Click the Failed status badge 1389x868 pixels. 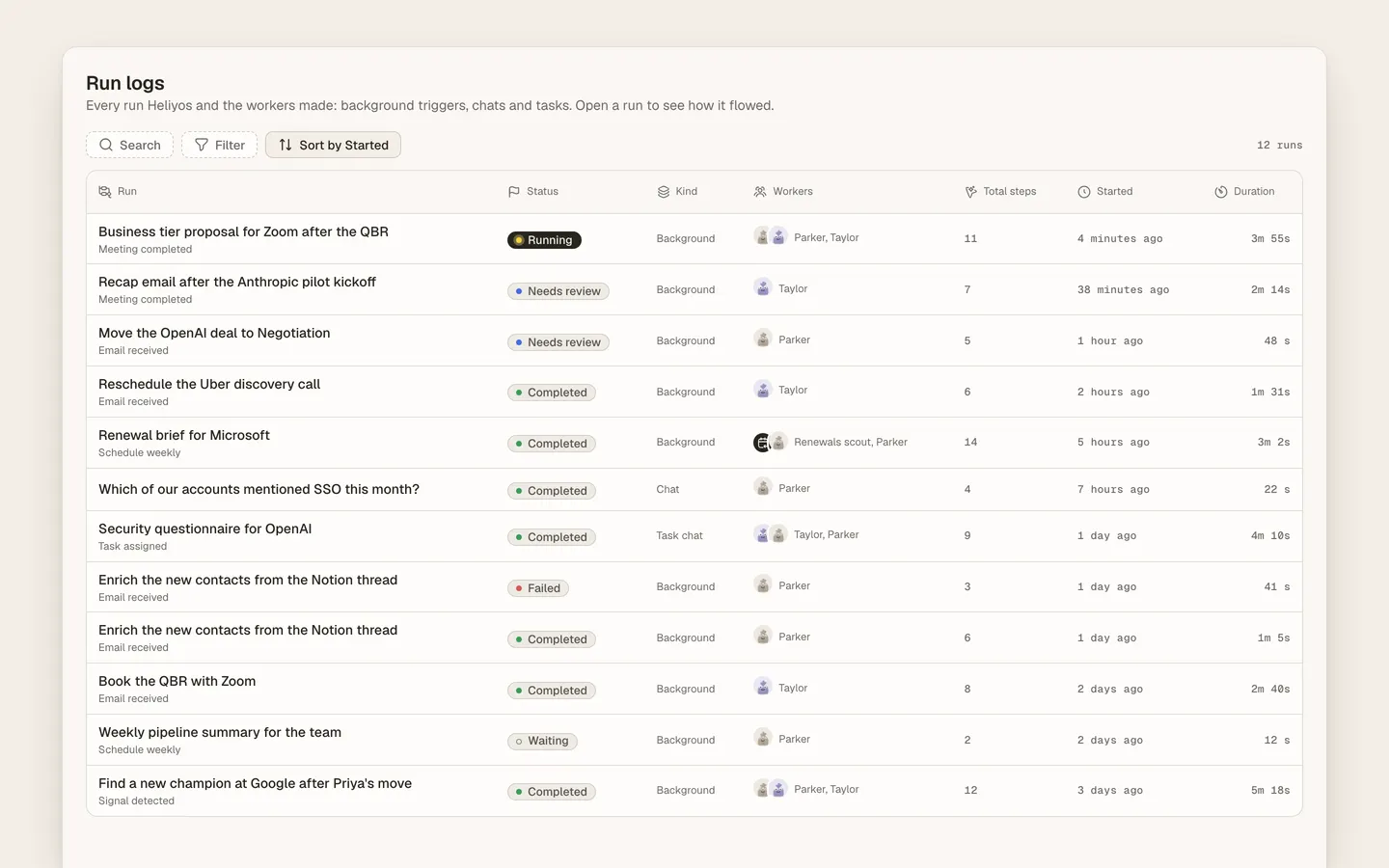tap(538, 588)
